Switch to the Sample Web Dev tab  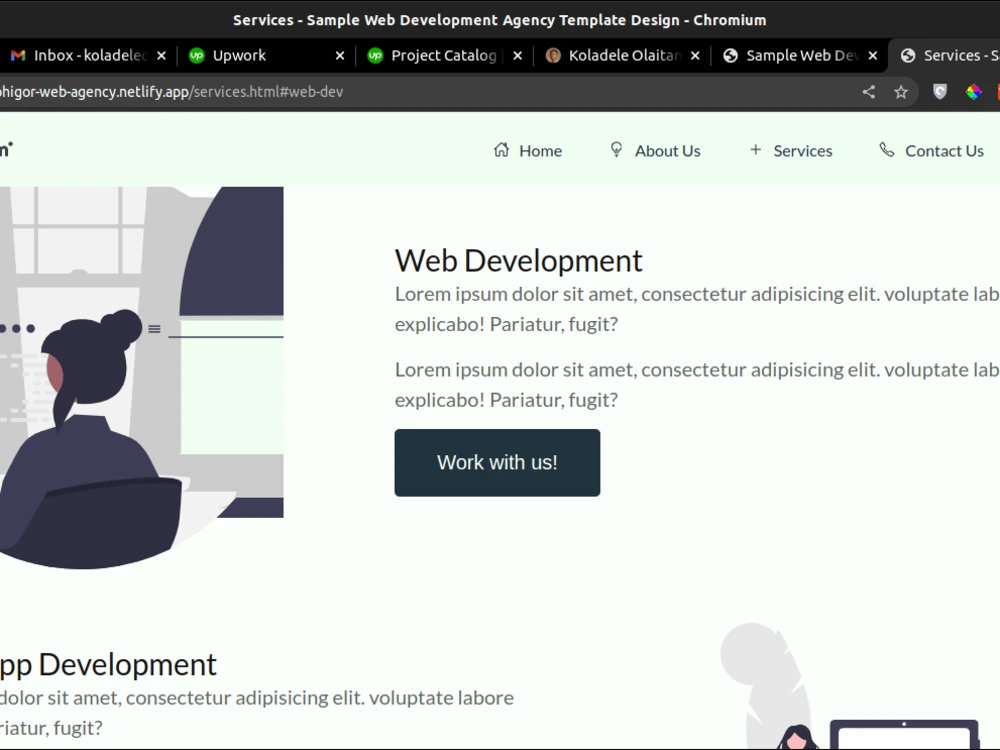pos(799,55)
